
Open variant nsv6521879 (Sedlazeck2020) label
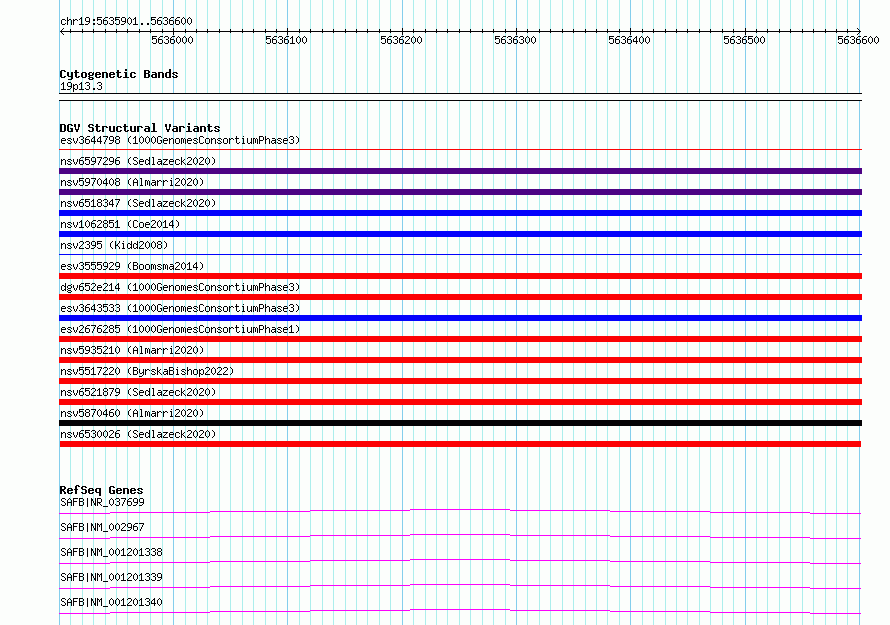[138, 392]
